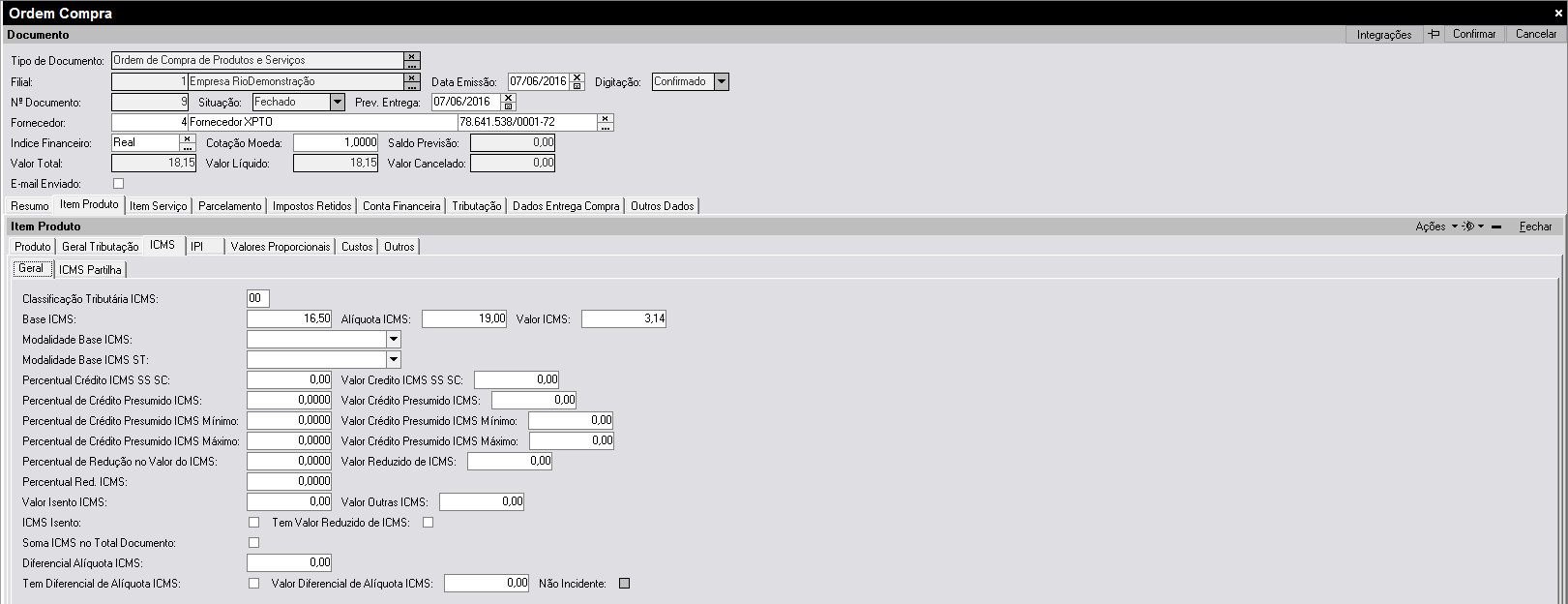Screen dimensions: 1568x604
Task: Open the Data Emissão calendar picker
Action: 577,86
